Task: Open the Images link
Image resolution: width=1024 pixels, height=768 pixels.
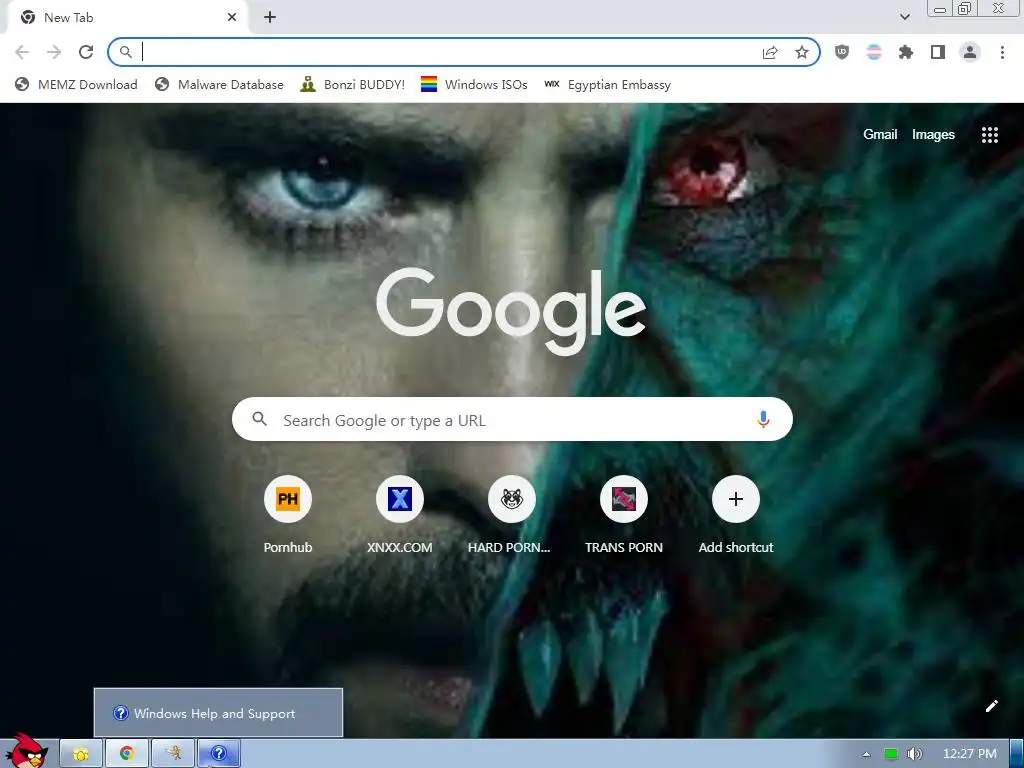Action: [933, 135]
